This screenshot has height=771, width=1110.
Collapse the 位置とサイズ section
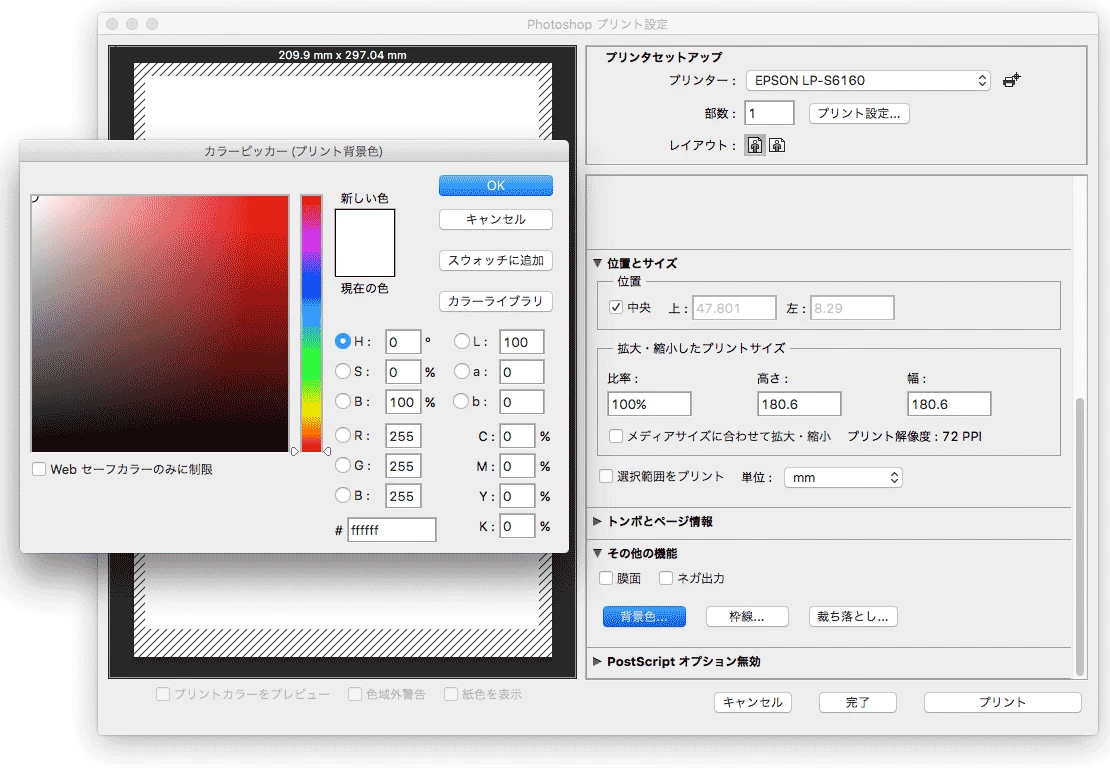(597, 263)
